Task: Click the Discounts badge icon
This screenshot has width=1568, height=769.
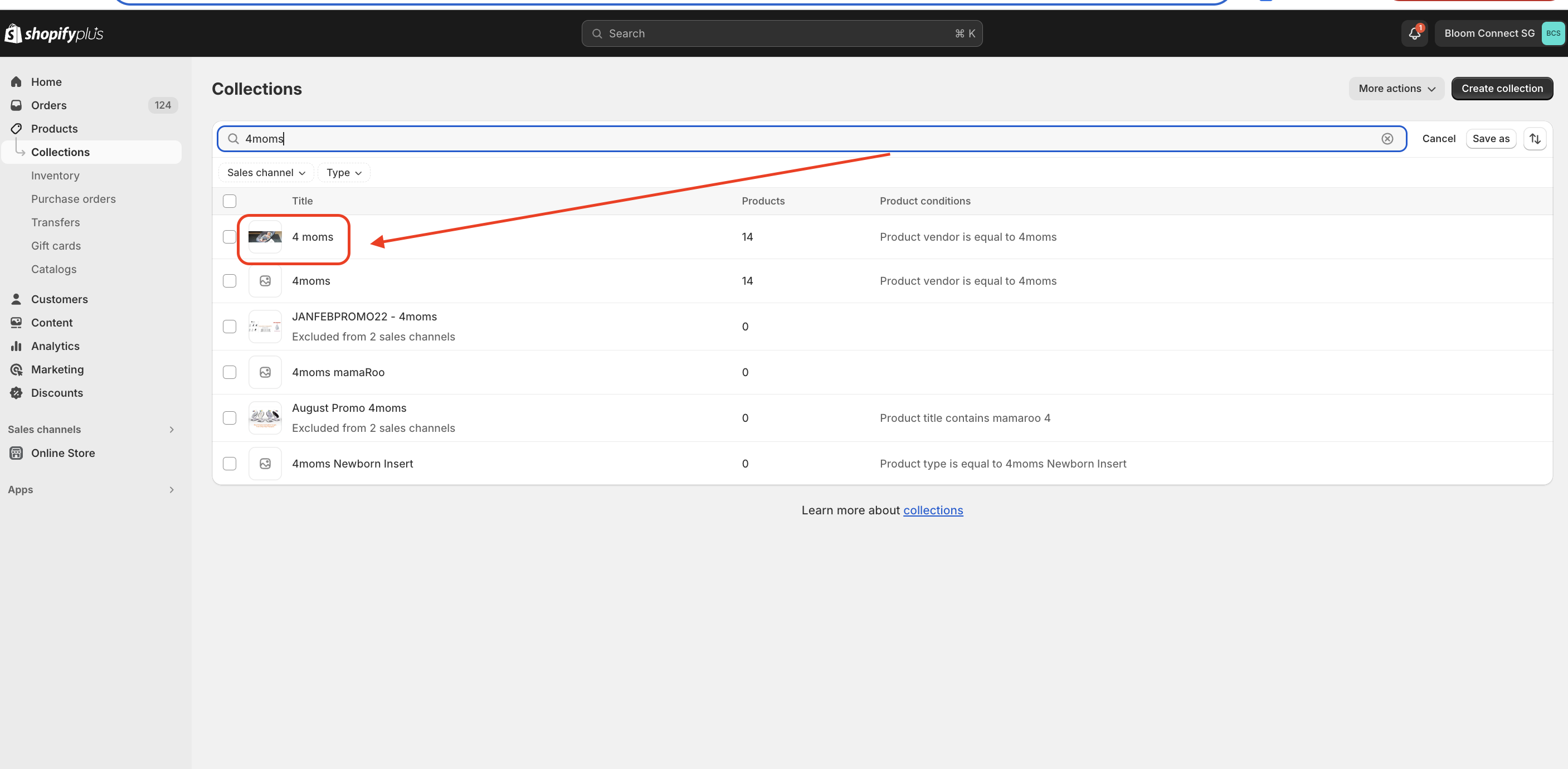Action: (x=16, y=393)
